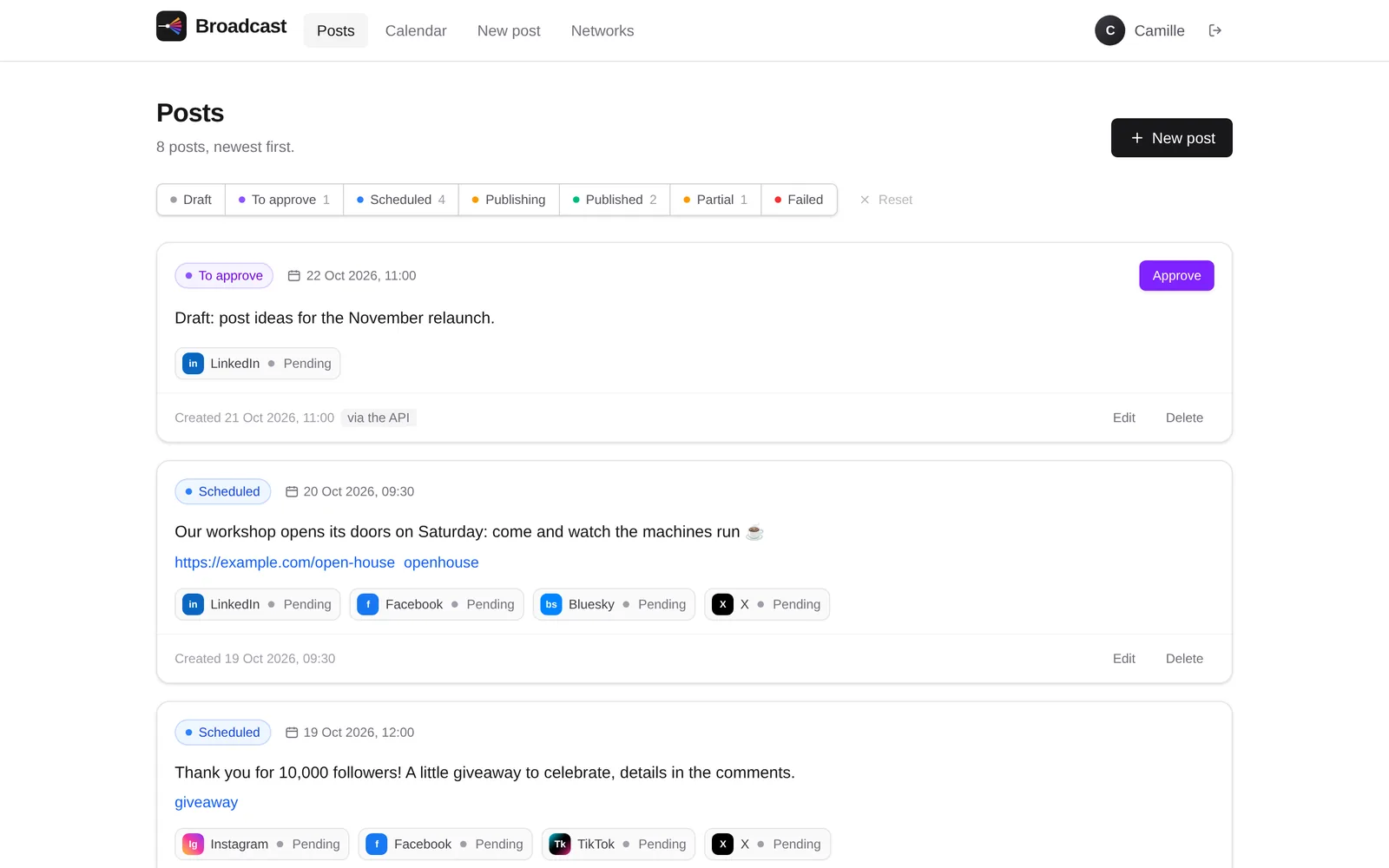This screenshot has height=868, width=1389.
Task: Click the giveaway hashtag link
Action: point(206,802)
